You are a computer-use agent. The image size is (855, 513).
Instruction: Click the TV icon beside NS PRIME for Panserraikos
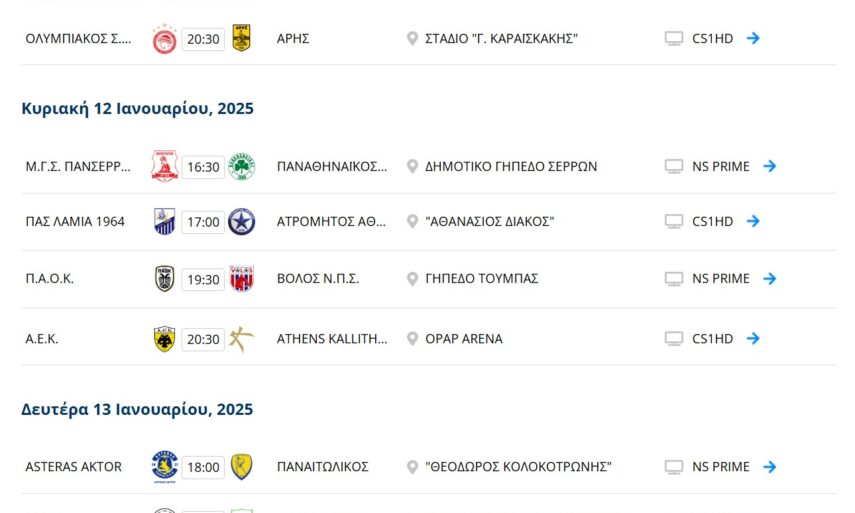(x=674, y=167)
